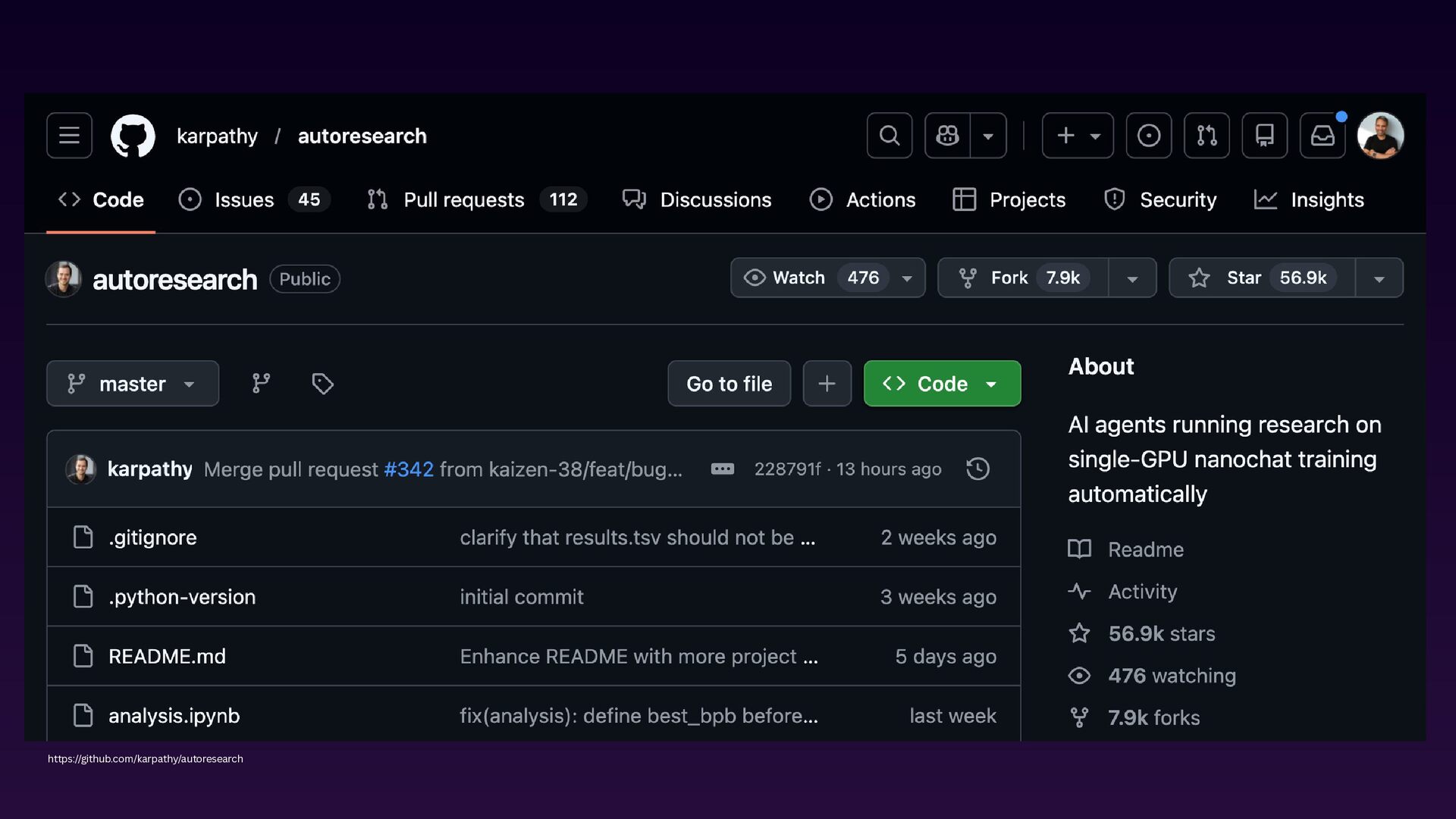The height and width of the screenshot is (819, 1456).
Task: Open the search magnifier icon
Action: tap(889, 136)
